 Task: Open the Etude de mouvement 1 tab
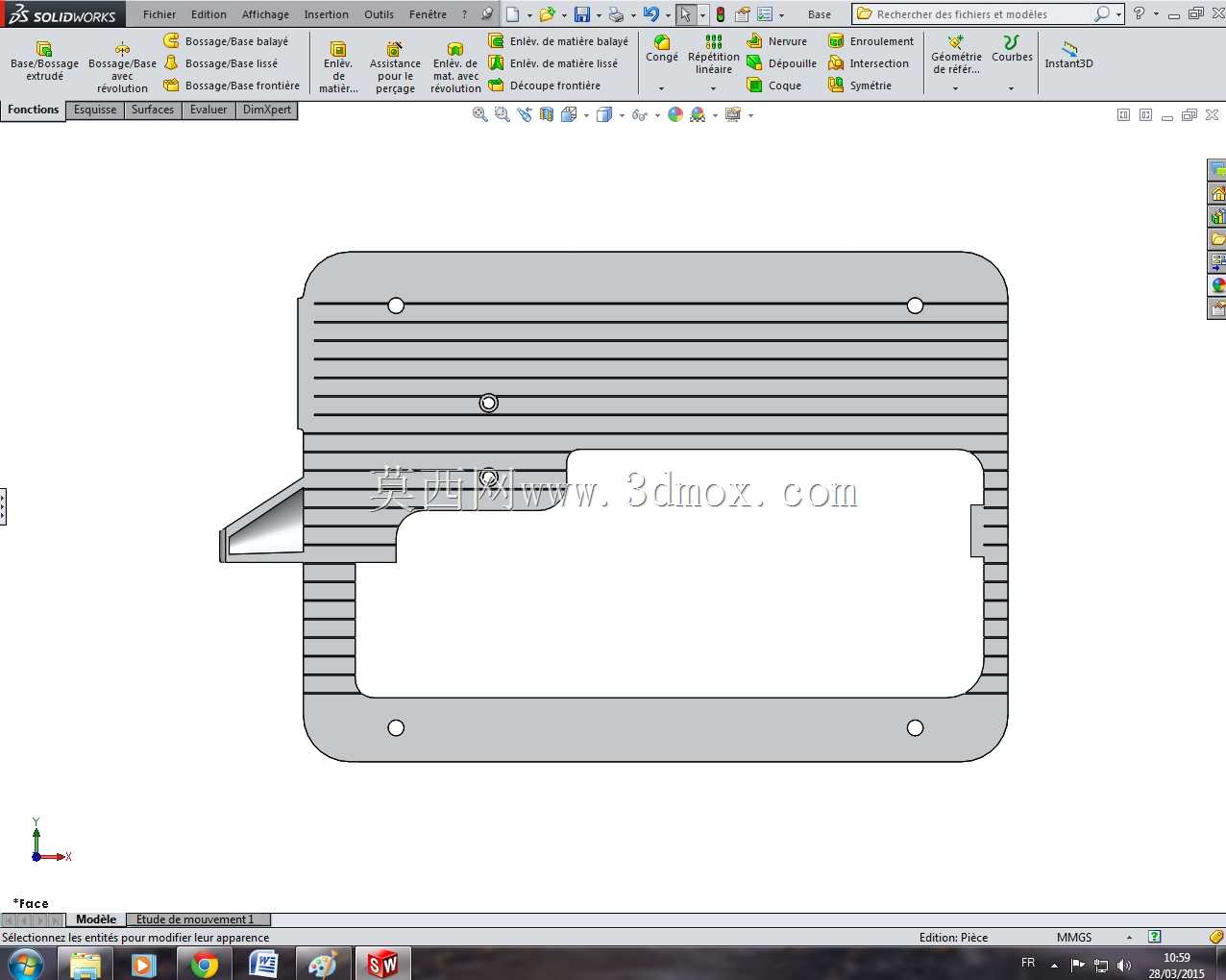point(196,919)
